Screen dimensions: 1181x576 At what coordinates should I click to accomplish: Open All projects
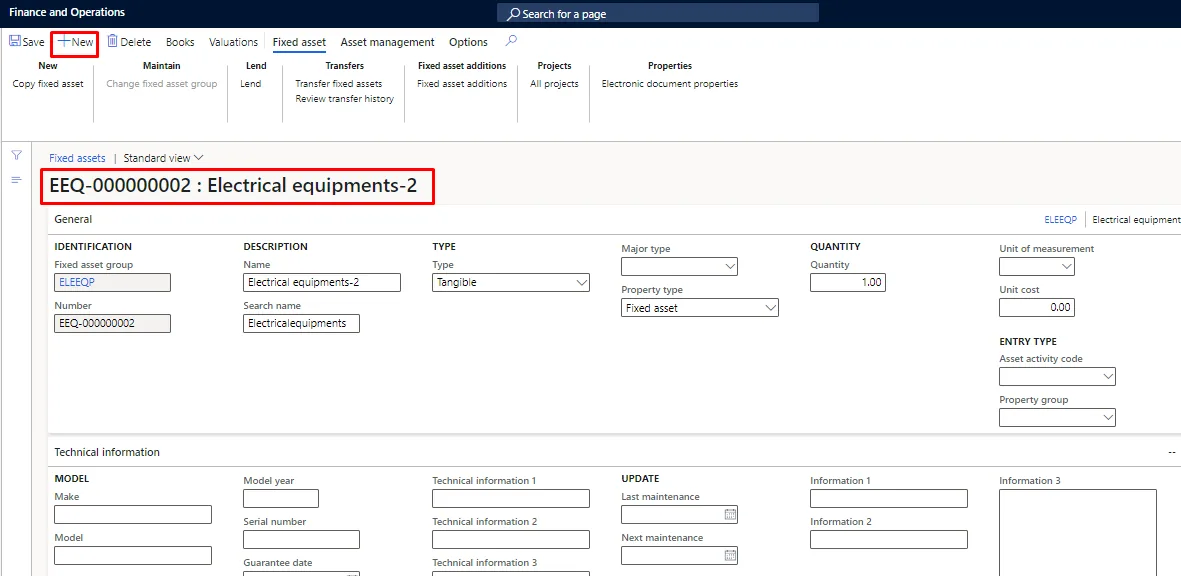[x=554, y=84]
